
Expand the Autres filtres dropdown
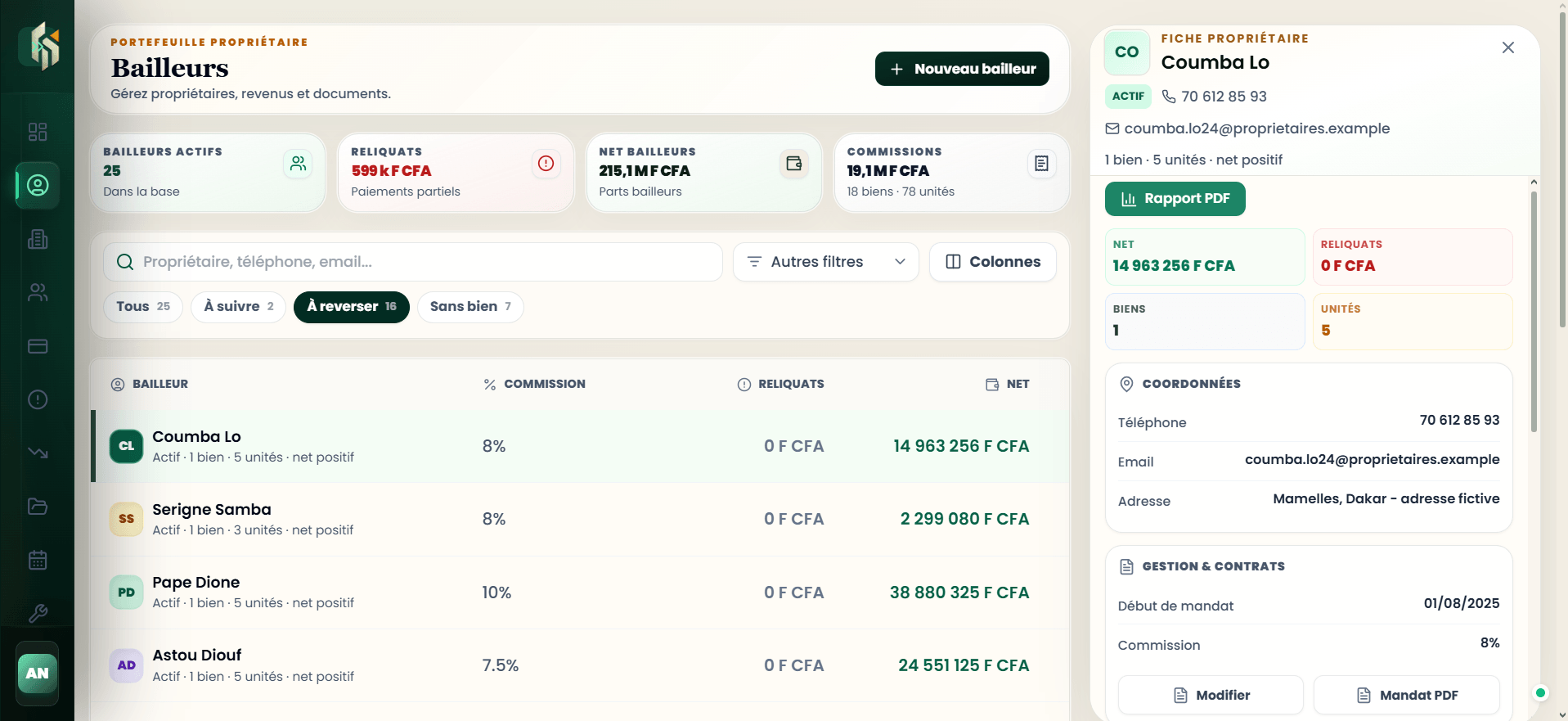point(826,262)
